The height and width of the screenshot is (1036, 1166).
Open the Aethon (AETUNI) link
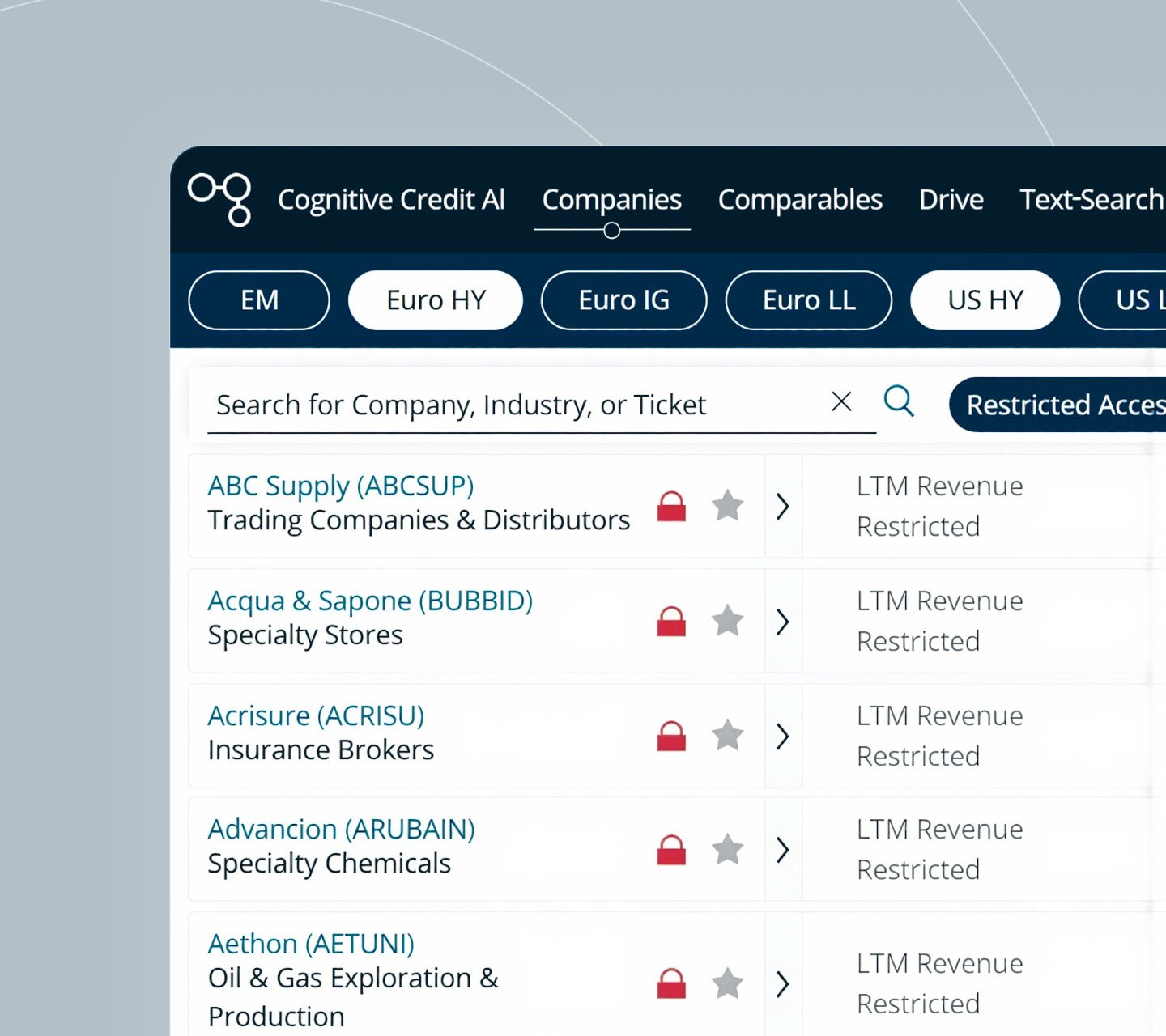(x=311, y=944)
